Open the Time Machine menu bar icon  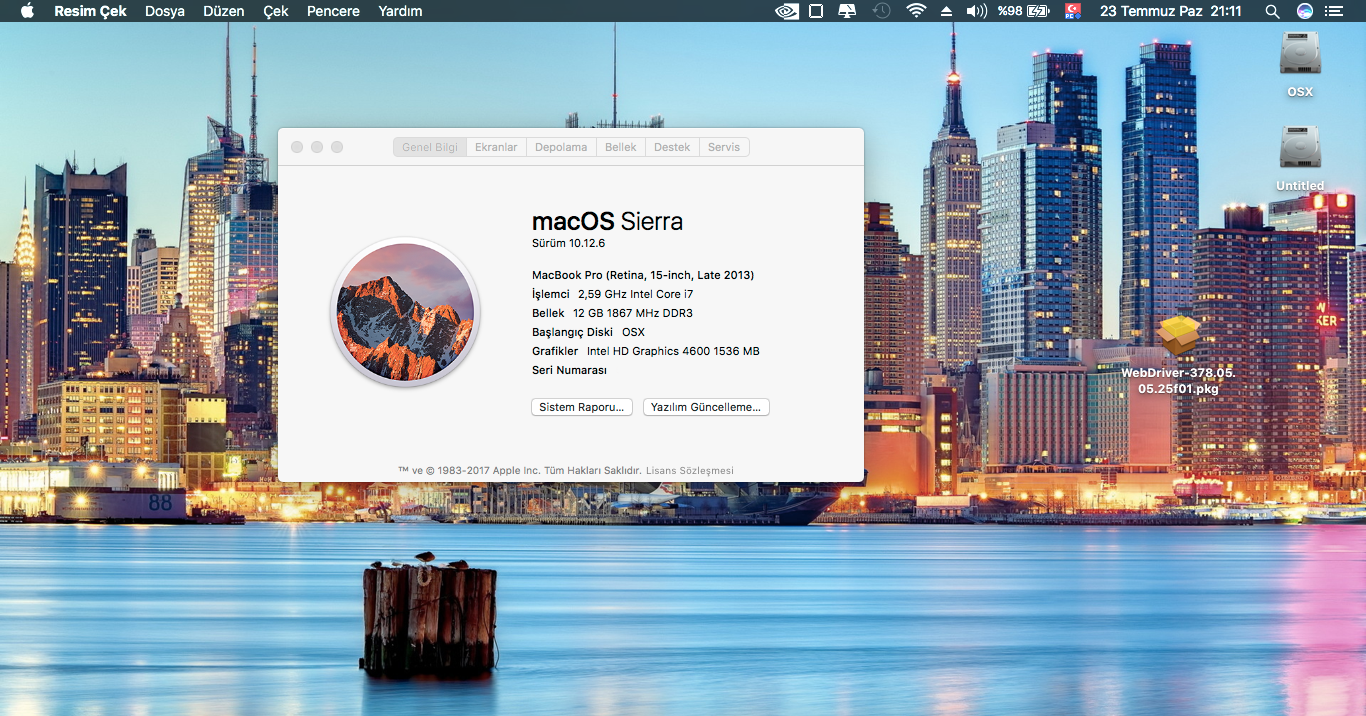(881, 11)
